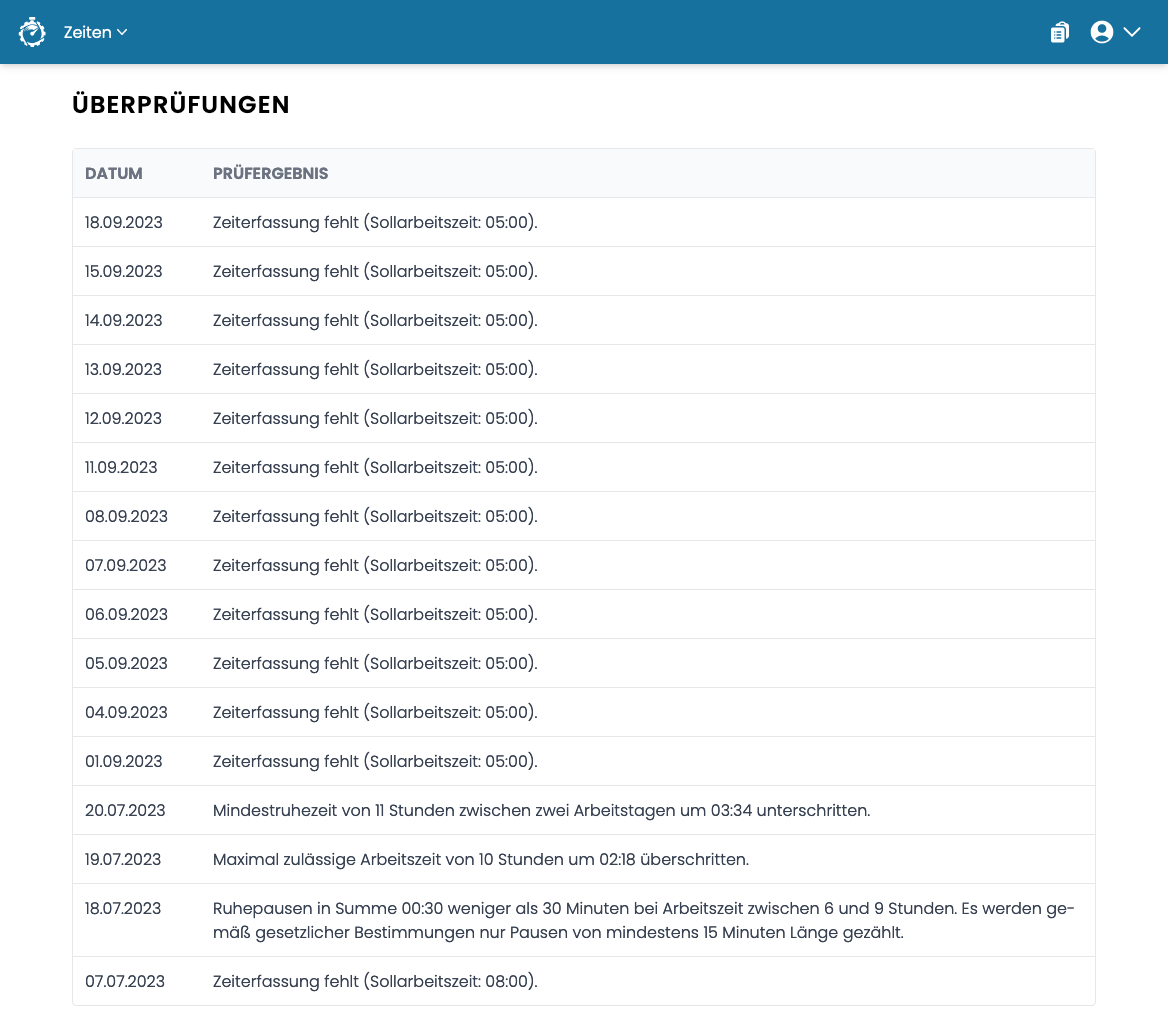Click the 05.09.2023 Zeiterfassung fehlt result

point(375,663)
